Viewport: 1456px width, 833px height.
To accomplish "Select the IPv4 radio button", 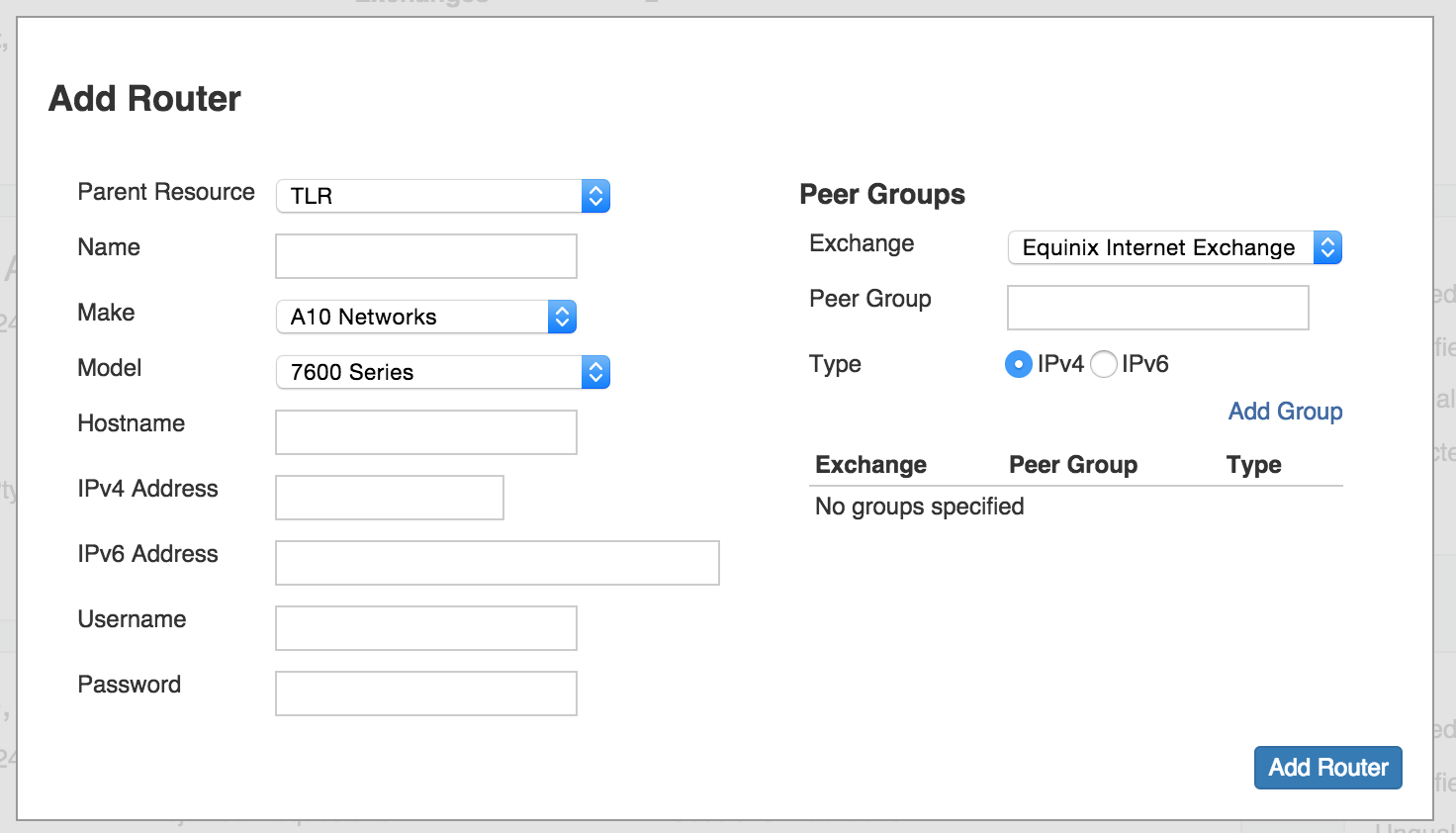I will (x=1018, y=364).
